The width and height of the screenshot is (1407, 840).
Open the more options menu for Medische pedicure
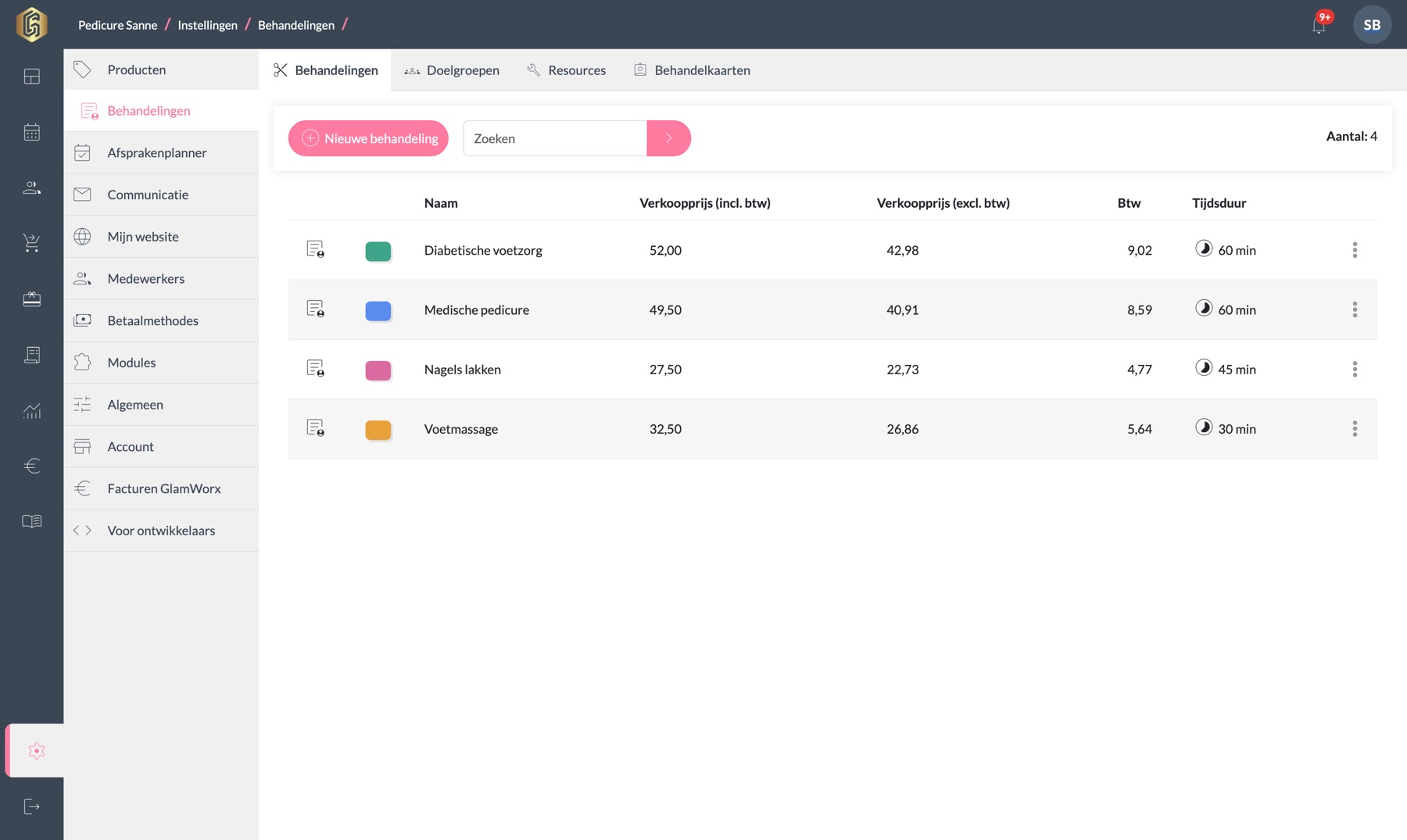(x=1355, y=309)
